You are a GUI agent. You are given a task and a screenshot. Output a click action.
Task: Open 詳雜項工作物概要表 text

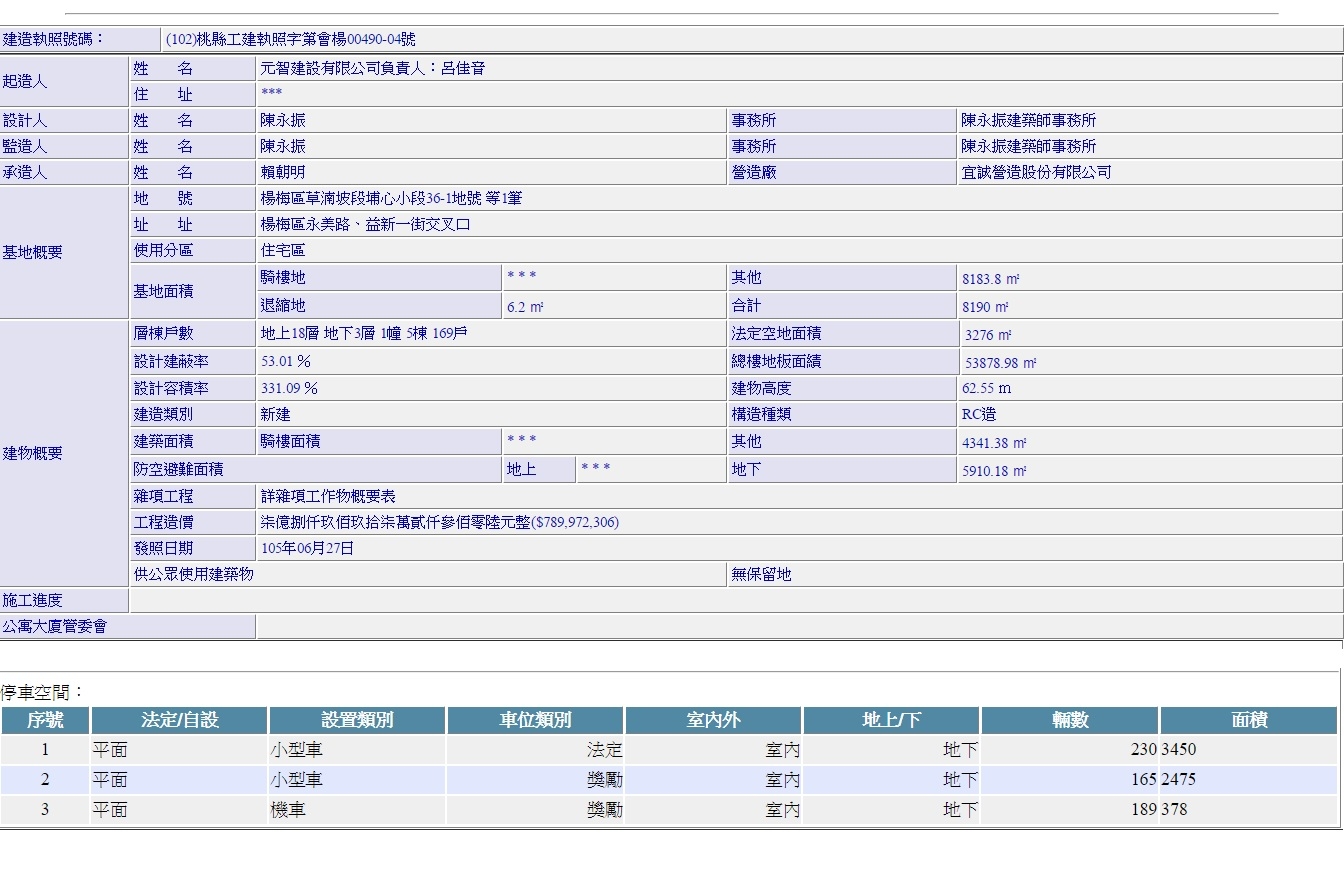(328, 496)
